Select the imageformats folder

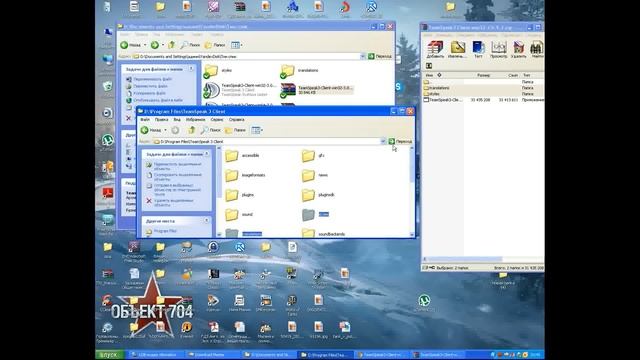pos(245,175)
